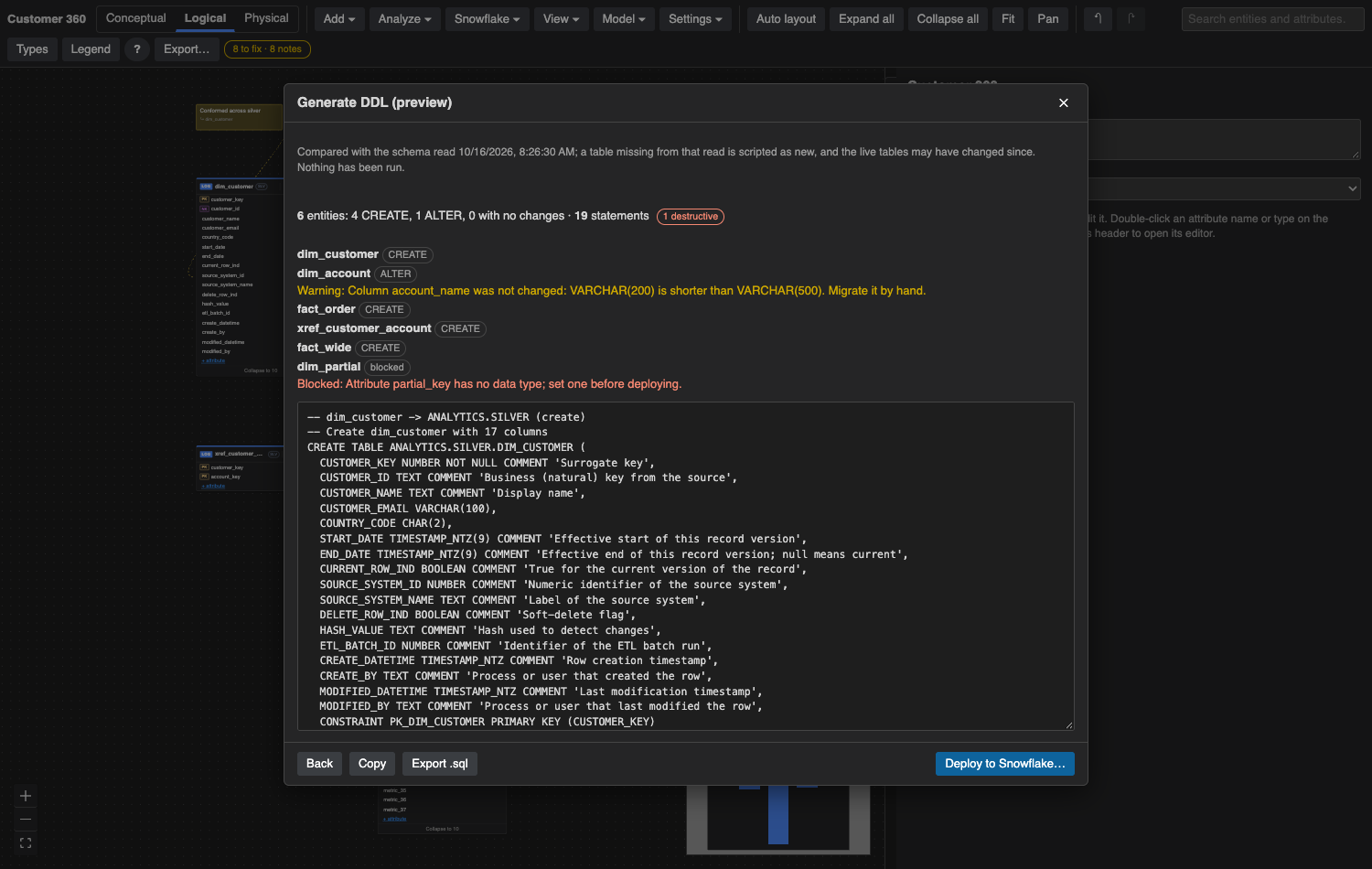Click the dim_customer entity name in the dialog
The image size is (1372, 869).
click(338, 254)
